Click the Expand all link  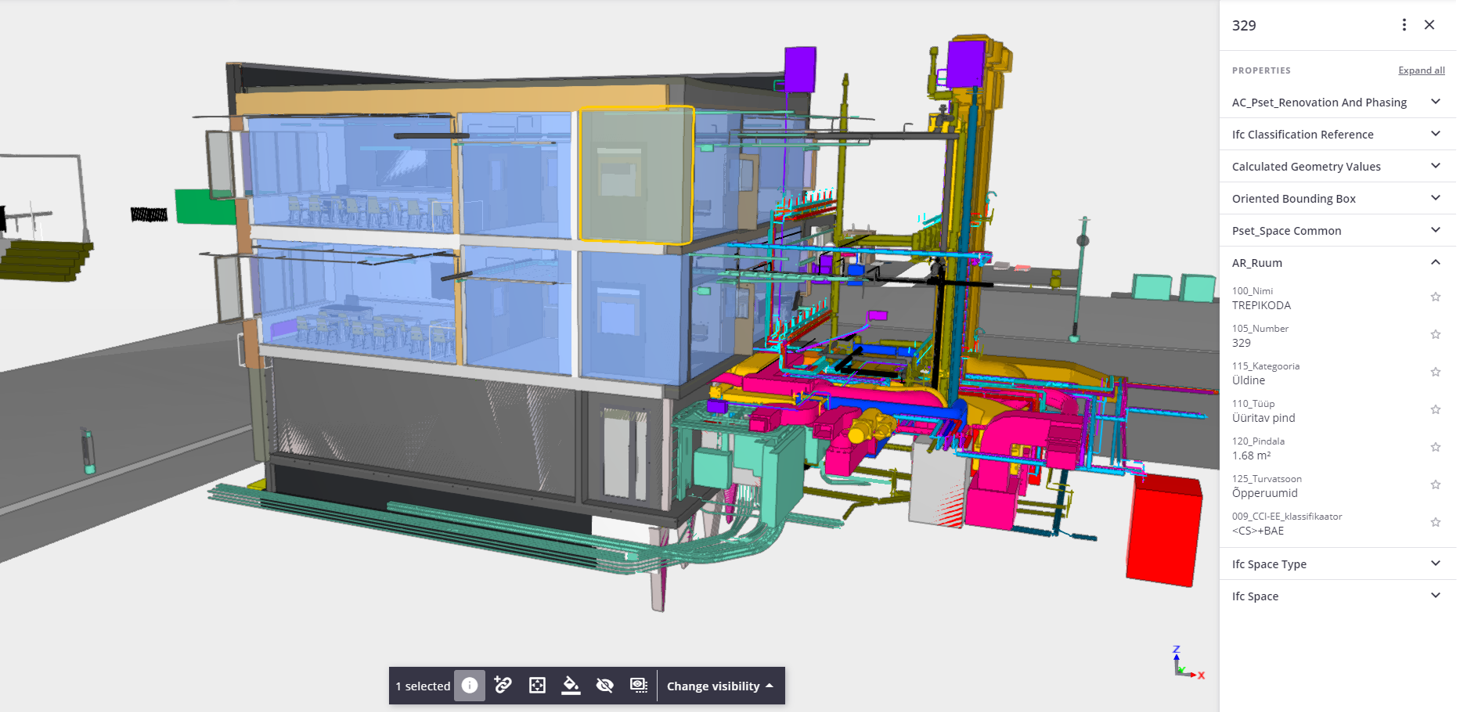pos(1420,71)
